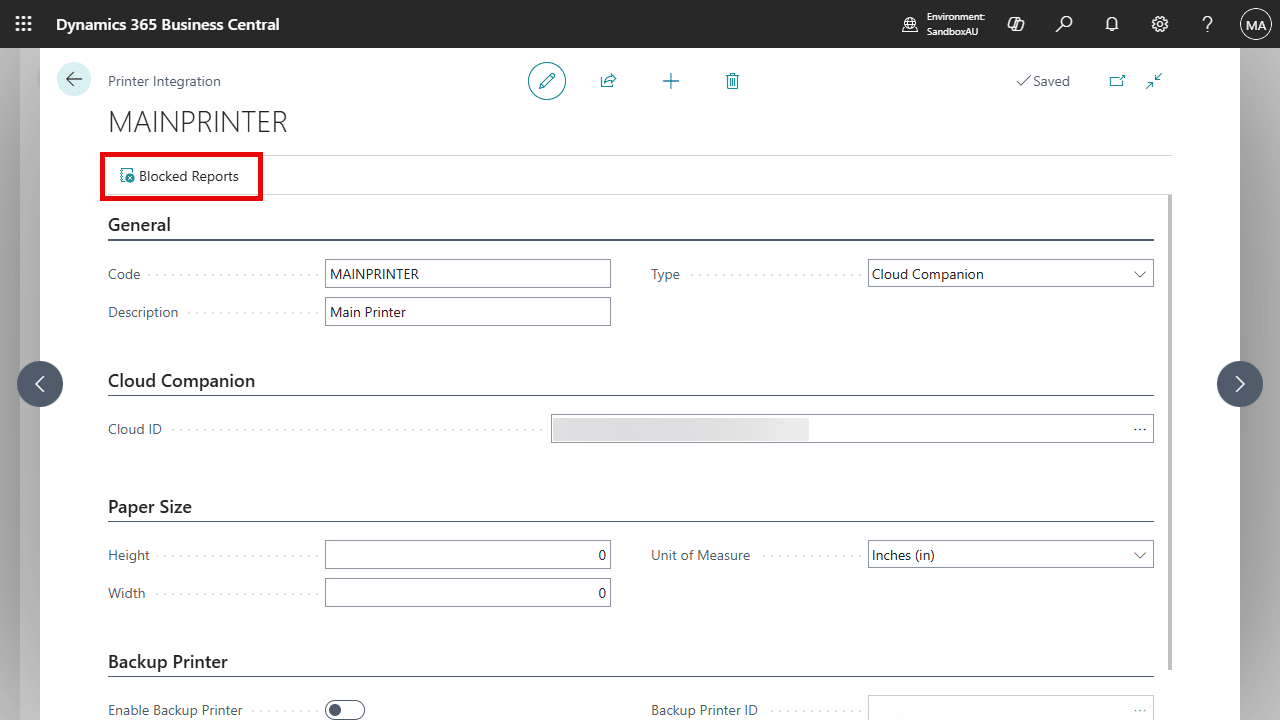Open the page in a new window
Image resolution: width=1280 pixels, height=720 pixels.
coord(1117,81)
